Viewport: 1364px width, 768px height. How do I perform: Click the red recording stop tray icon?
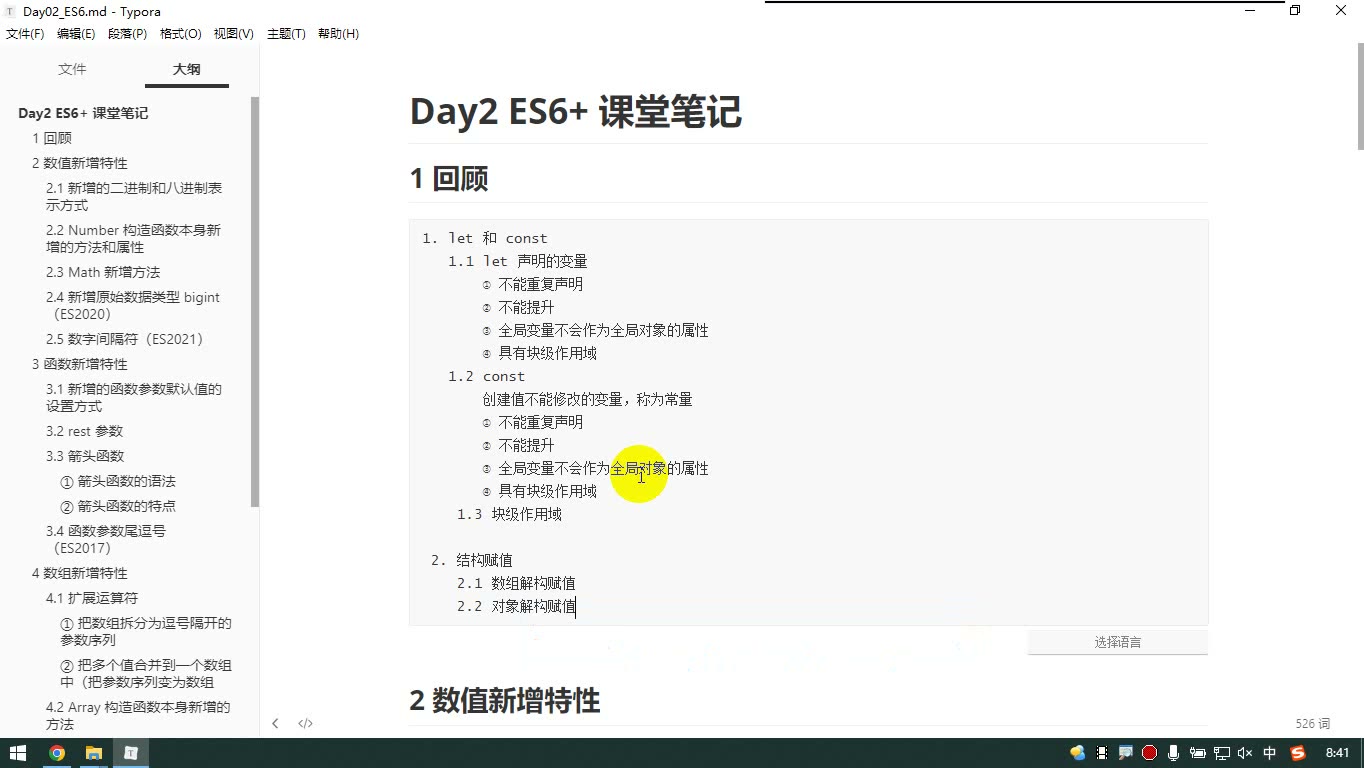pos(1150,753)
